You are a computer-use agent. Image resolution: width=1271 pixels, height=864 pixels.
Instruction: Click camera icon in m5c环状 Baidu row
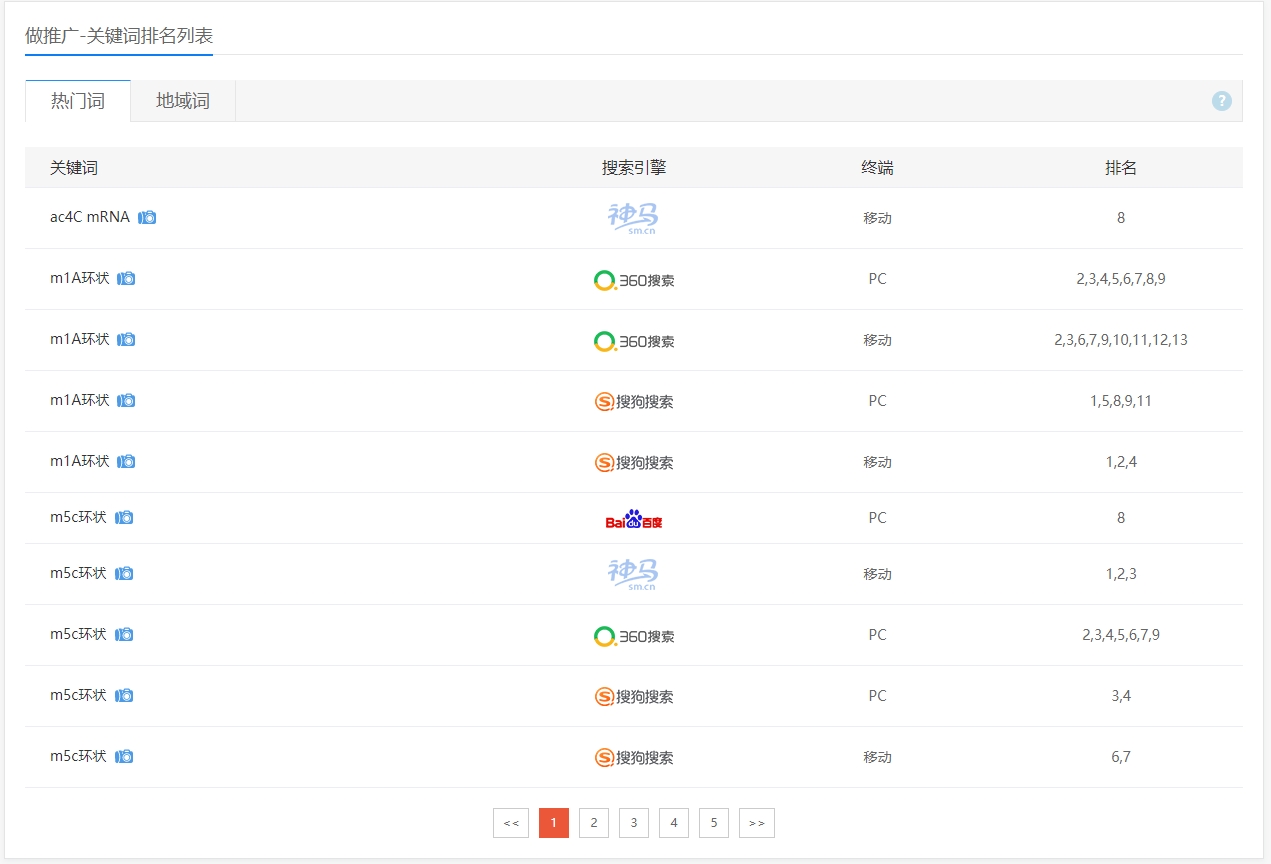[x=124, y=518]
